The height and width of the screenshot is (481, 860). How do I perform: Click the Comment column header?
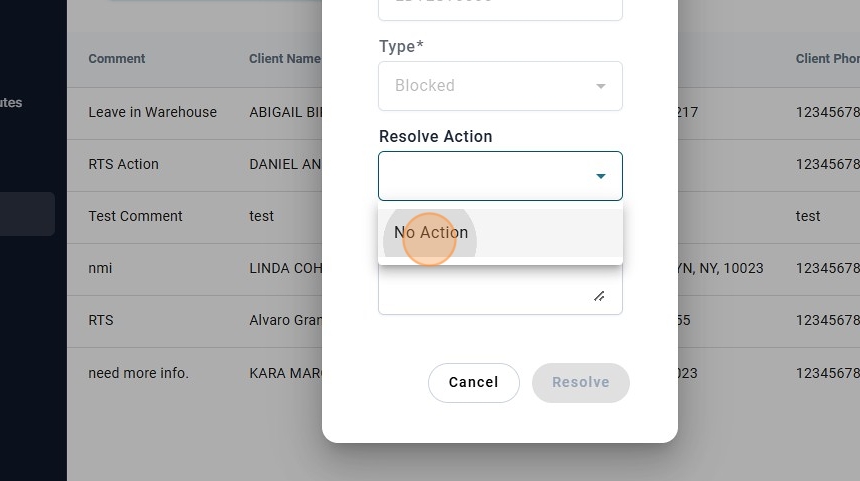(x=117, y=59)
